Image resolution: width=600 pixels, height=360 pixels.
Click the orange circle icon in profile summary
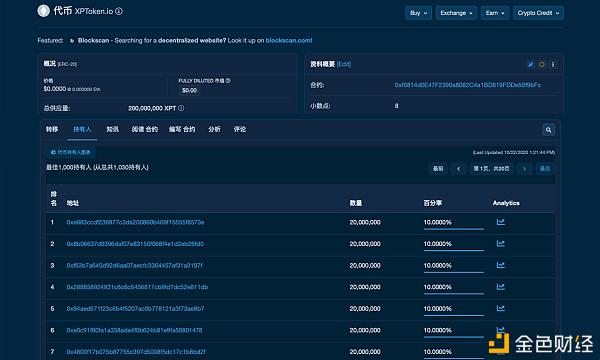[x=541, y=64]
